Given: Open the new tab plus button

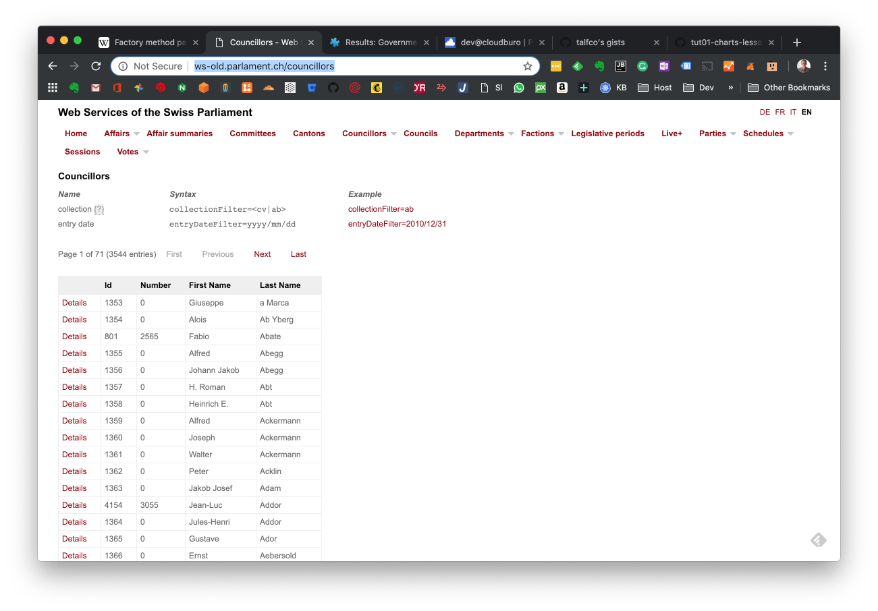Looking at the screenshot, I should tap(797, 43).
